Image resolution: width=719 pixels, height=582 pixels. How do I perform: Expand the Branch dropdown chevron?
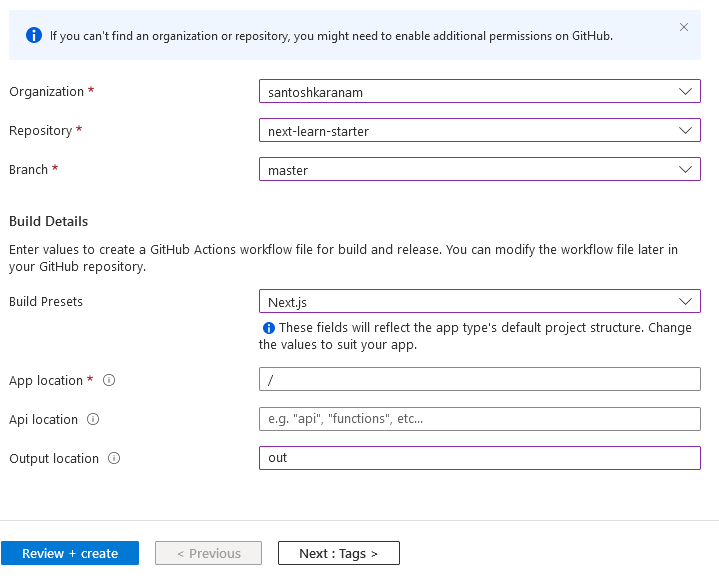[x=685, y=170]
